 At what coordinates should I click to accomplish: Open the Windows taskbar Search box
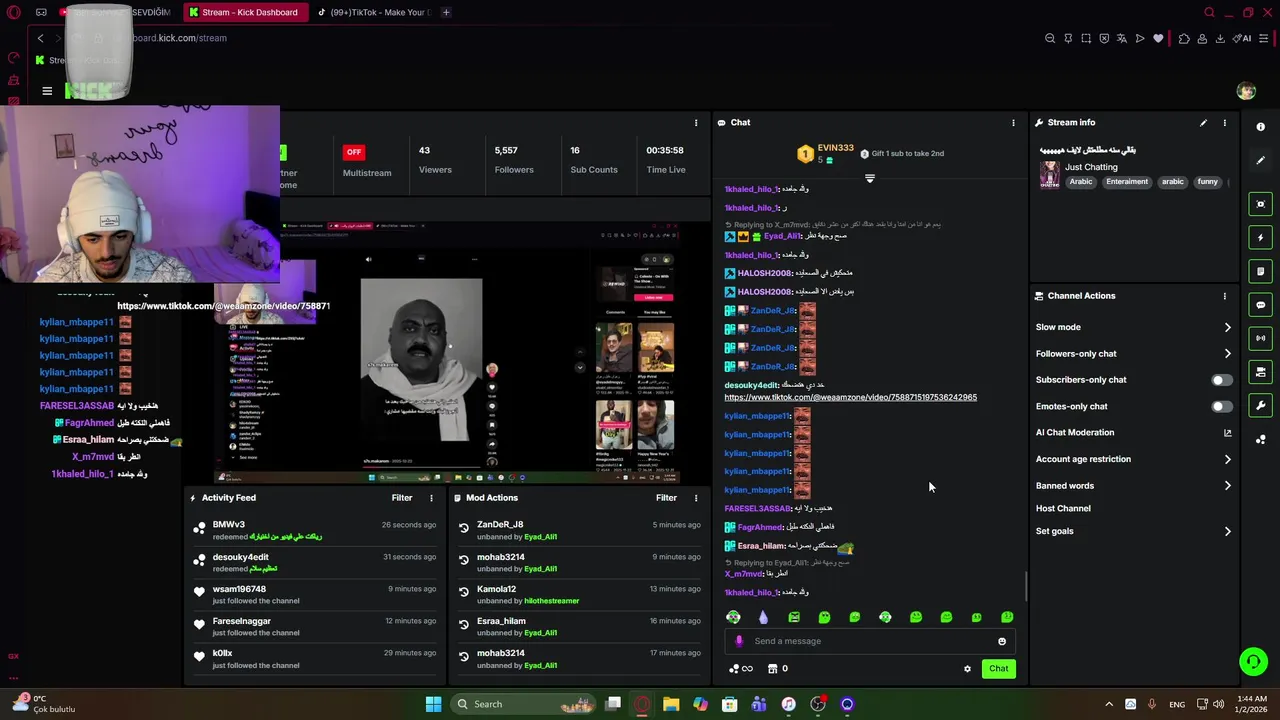tap(524, 704)
